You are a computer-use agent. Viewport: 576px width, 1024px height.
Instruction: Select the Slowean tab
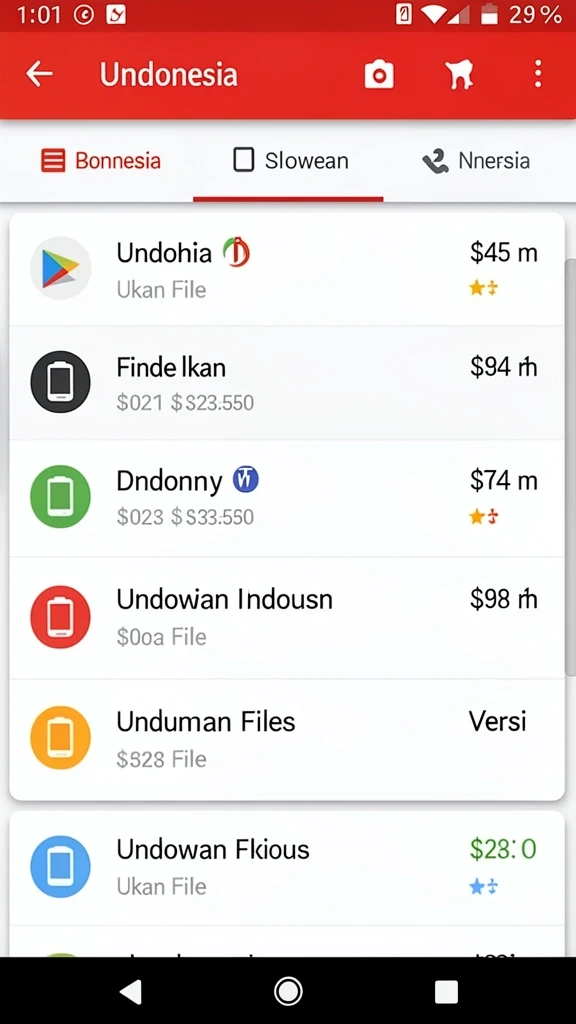point(291,161)
